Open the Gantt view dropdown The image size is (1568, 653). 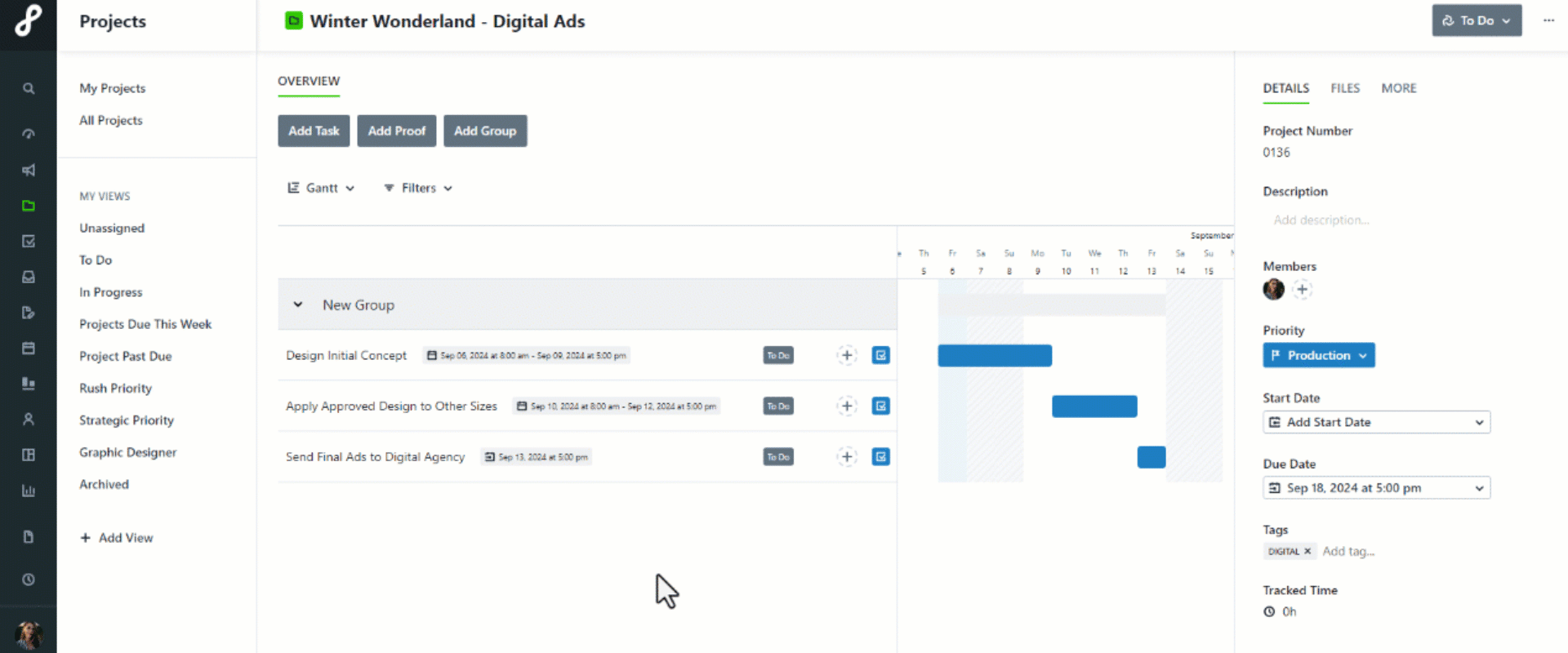[x=321, y=188]
